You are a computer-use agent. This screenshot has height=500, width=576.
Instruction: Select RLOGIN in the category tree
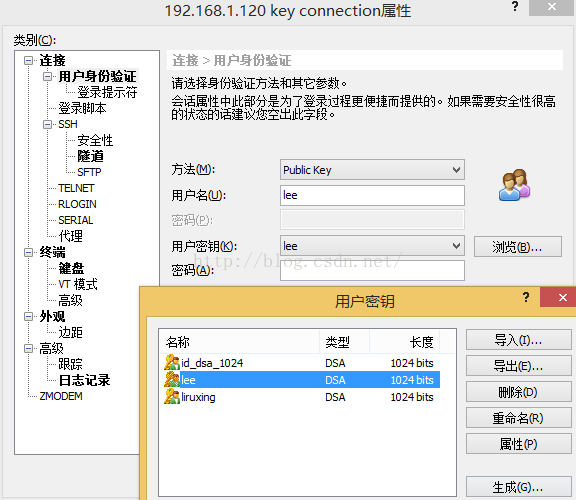tap(78, 204)
